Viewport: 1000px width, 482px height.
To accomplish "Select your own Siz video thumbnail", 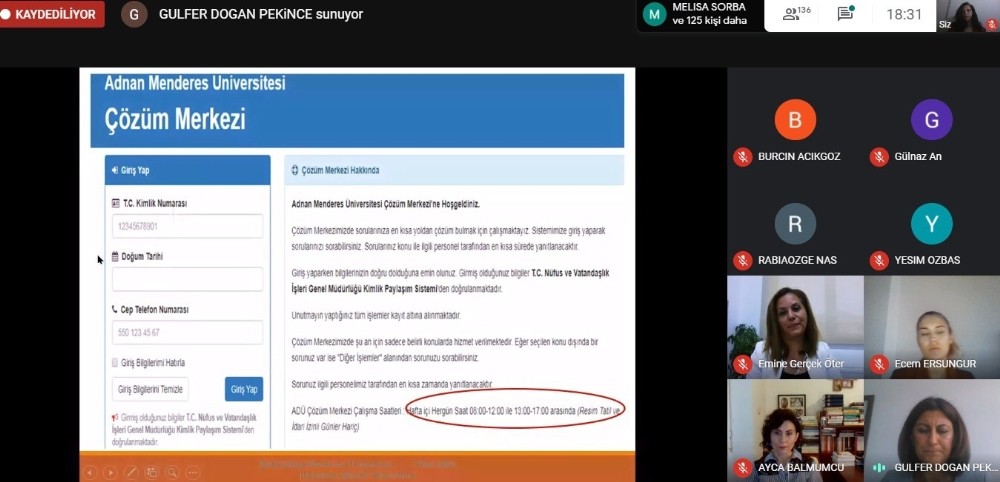I will pyautogui.click(x=967, y=16).
